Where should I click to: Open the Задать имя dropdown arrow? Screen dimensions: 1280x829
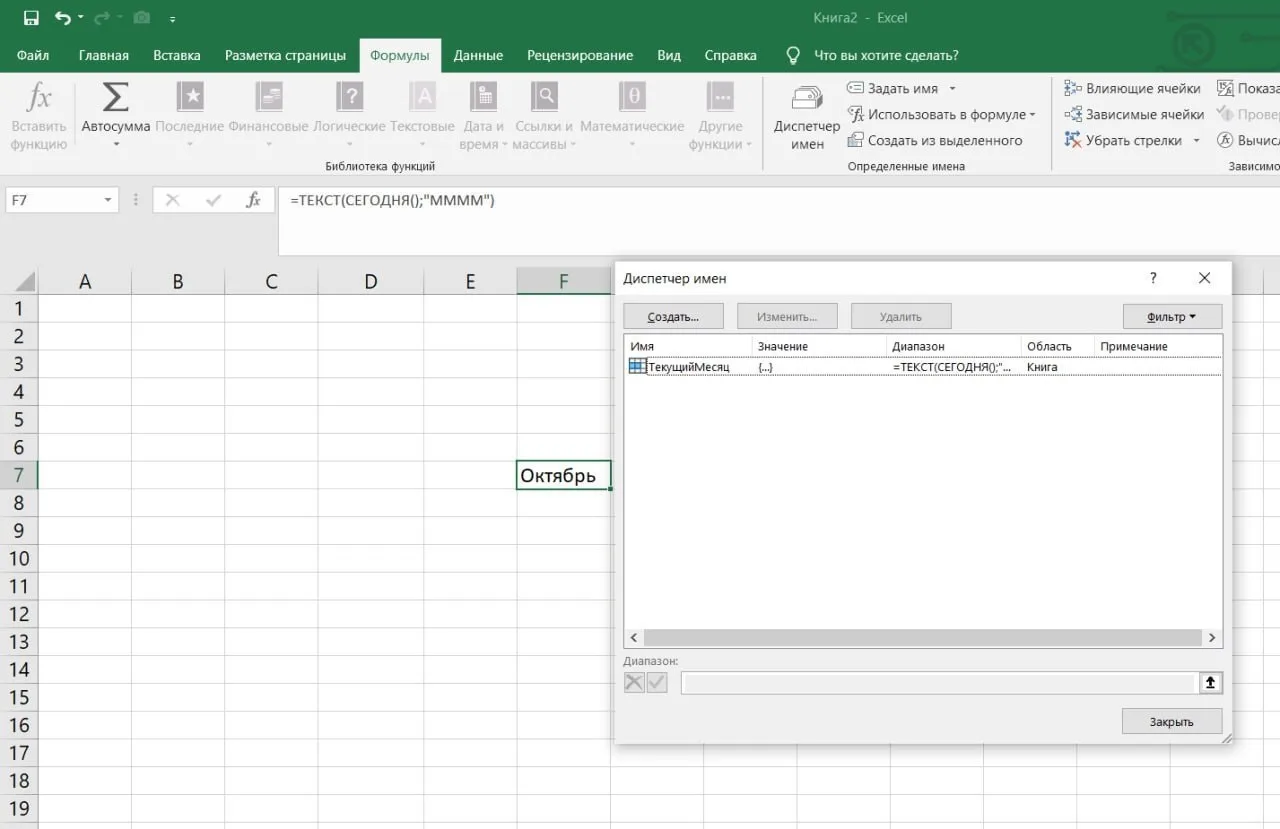952,89
